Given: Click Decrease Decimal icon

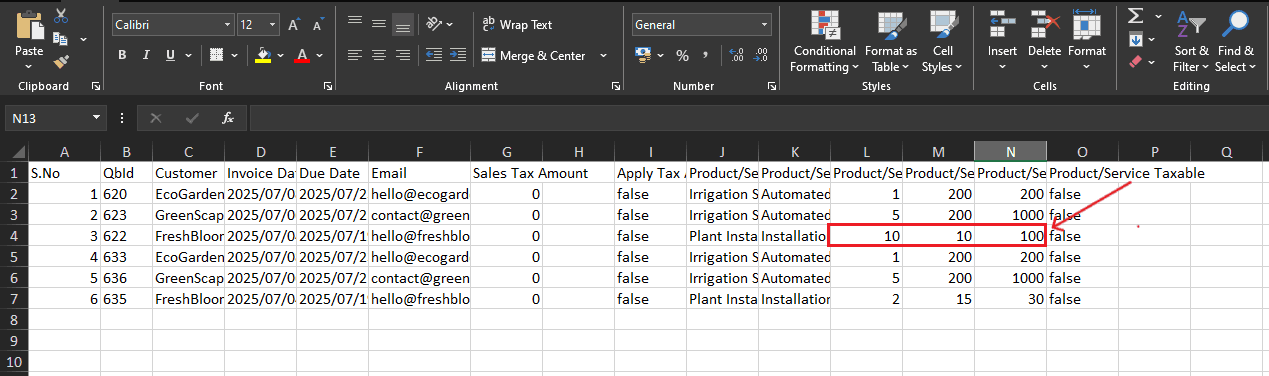Looking at the screenshot, I should [762, 55].
